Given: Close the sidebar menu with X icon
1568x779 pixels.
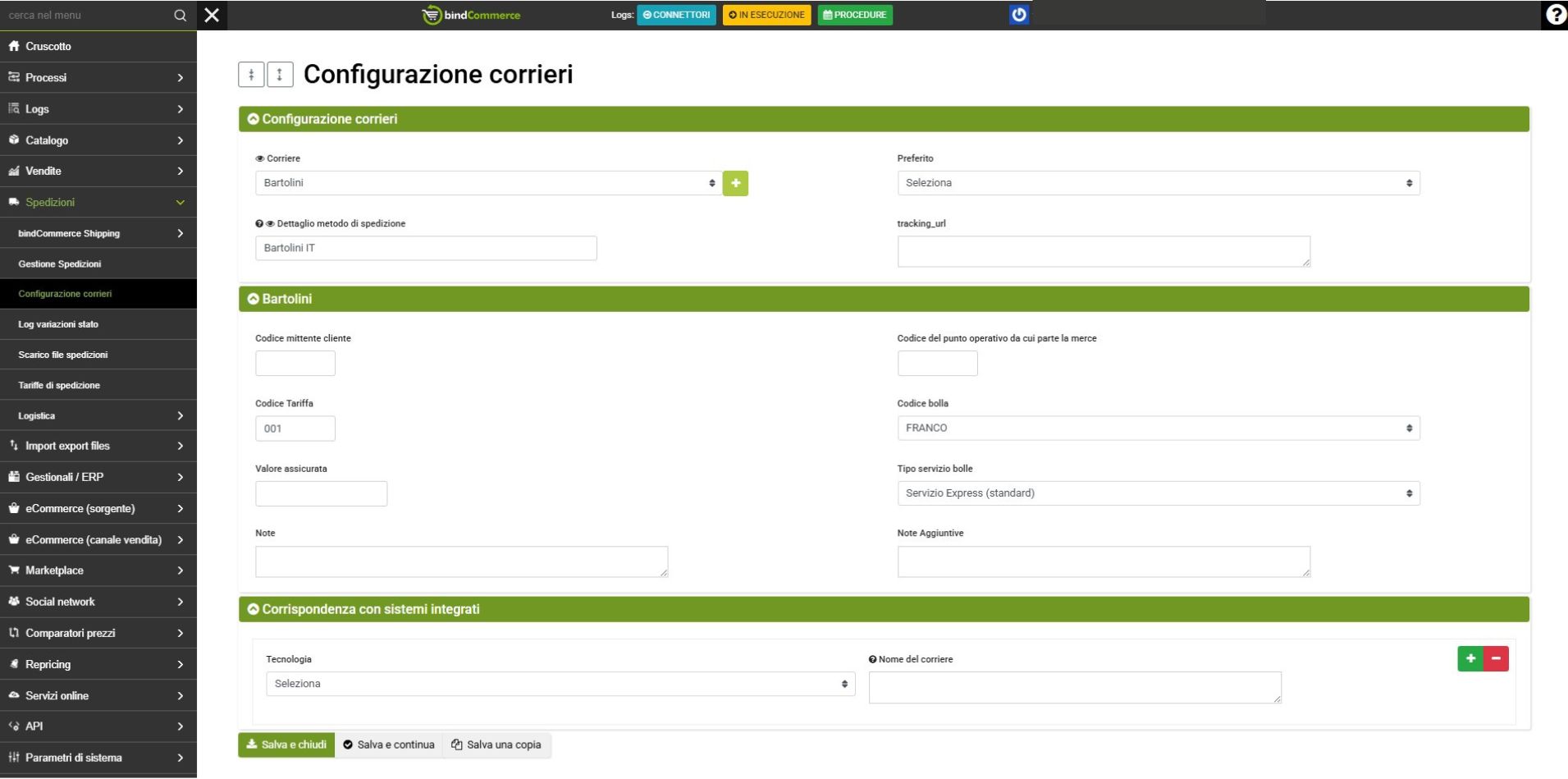Looking at the screenshot, I should pyautogui.click(x=212, y=15).
